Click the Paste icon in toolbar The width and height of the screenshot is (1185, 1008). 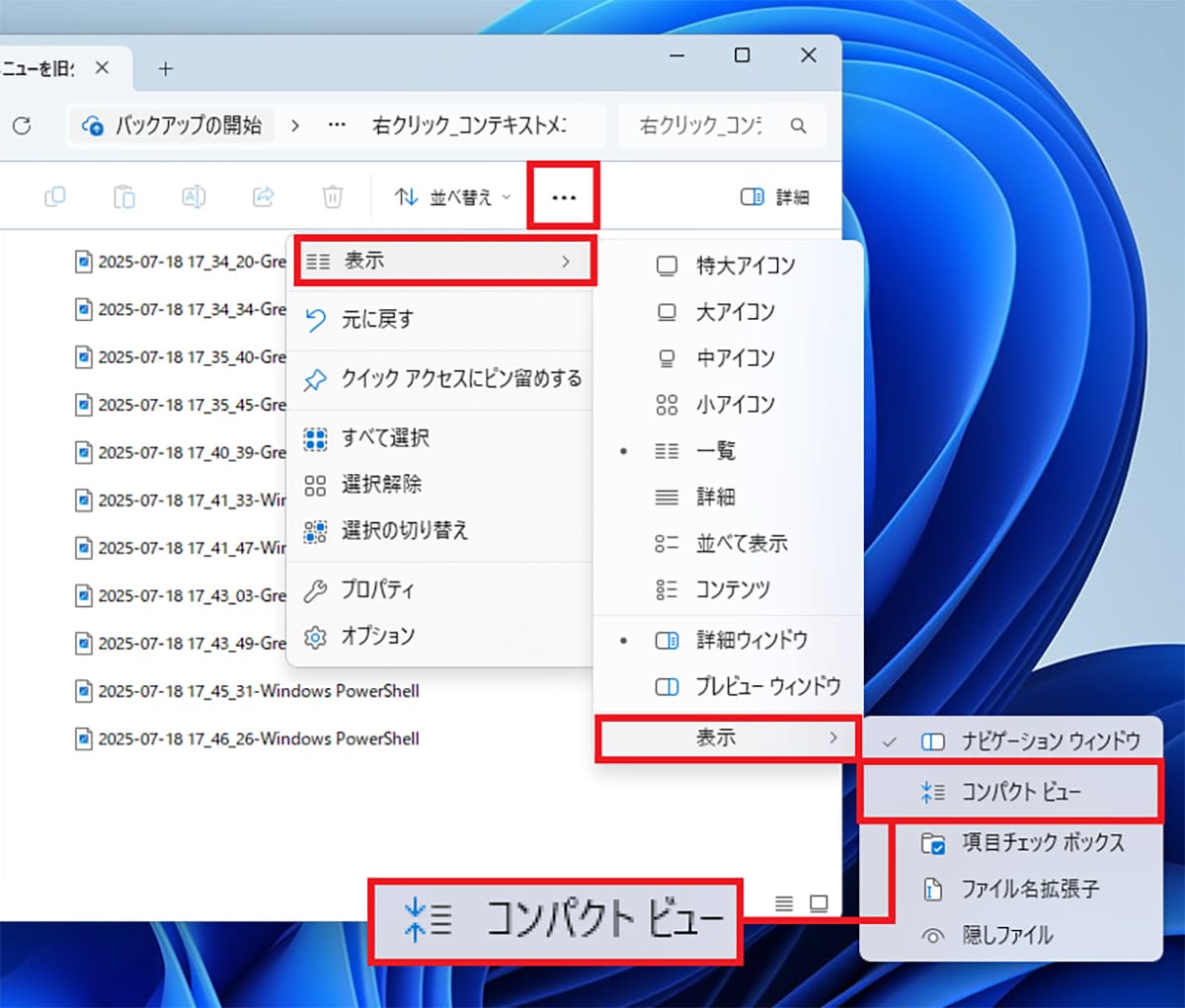[124, 196]
